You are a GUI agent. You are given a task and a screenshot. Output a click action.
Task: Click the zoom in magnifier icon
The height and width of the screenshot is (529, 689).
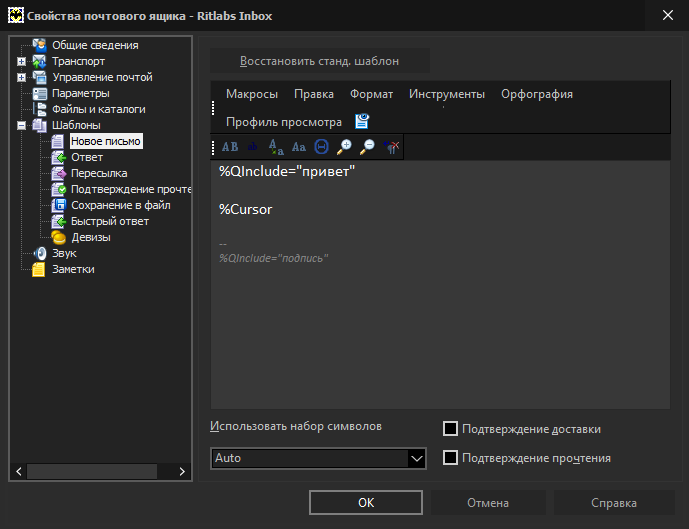pyautogui.click(x=344, y=147)
